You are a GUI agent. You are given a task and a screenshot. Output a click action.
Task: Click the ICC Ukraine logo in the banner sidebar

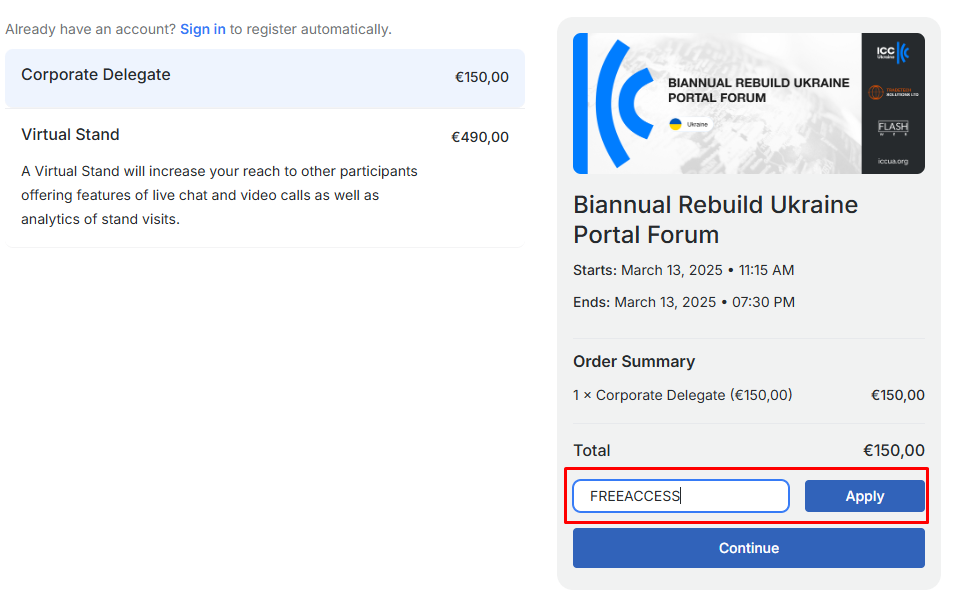[893, 53]
